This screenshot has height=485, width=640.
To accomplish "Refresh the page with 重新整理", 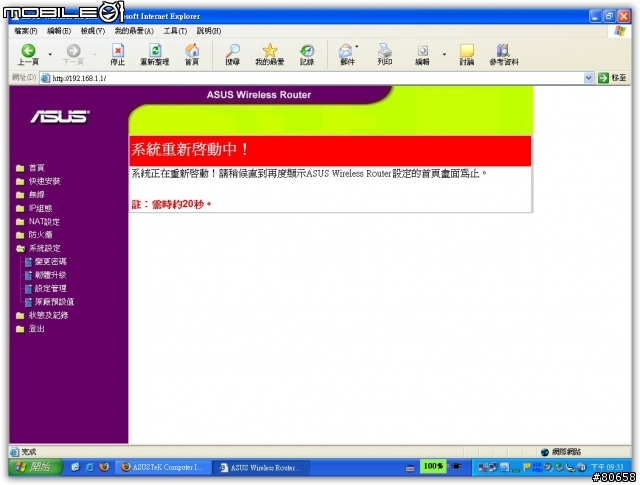I will pyautogui.click(x=155, y=55).
